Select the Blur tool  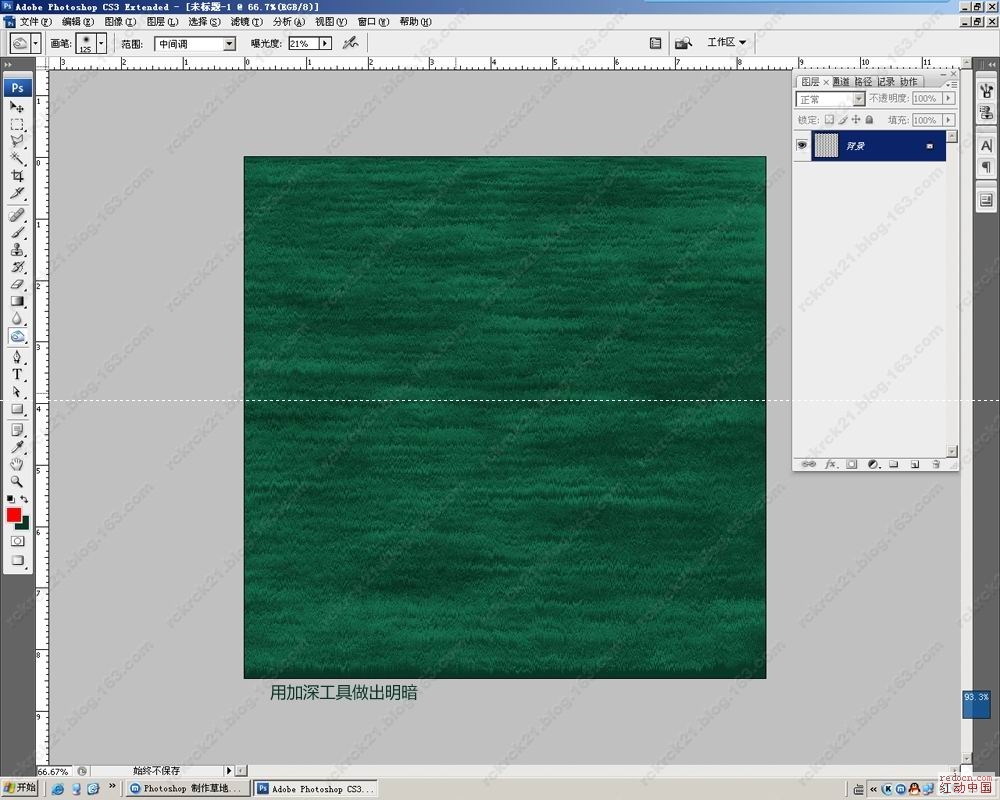coord(17,318)
